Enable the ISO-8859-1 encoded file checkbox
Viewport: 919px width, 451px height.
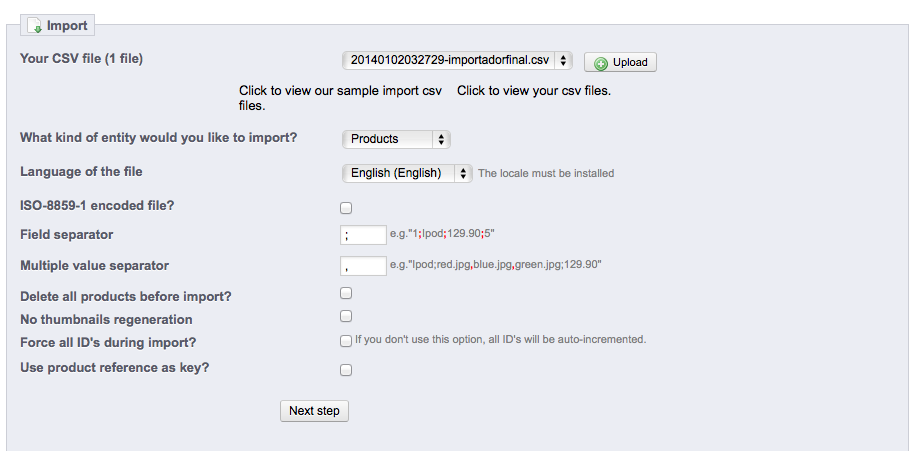[346, 208]
